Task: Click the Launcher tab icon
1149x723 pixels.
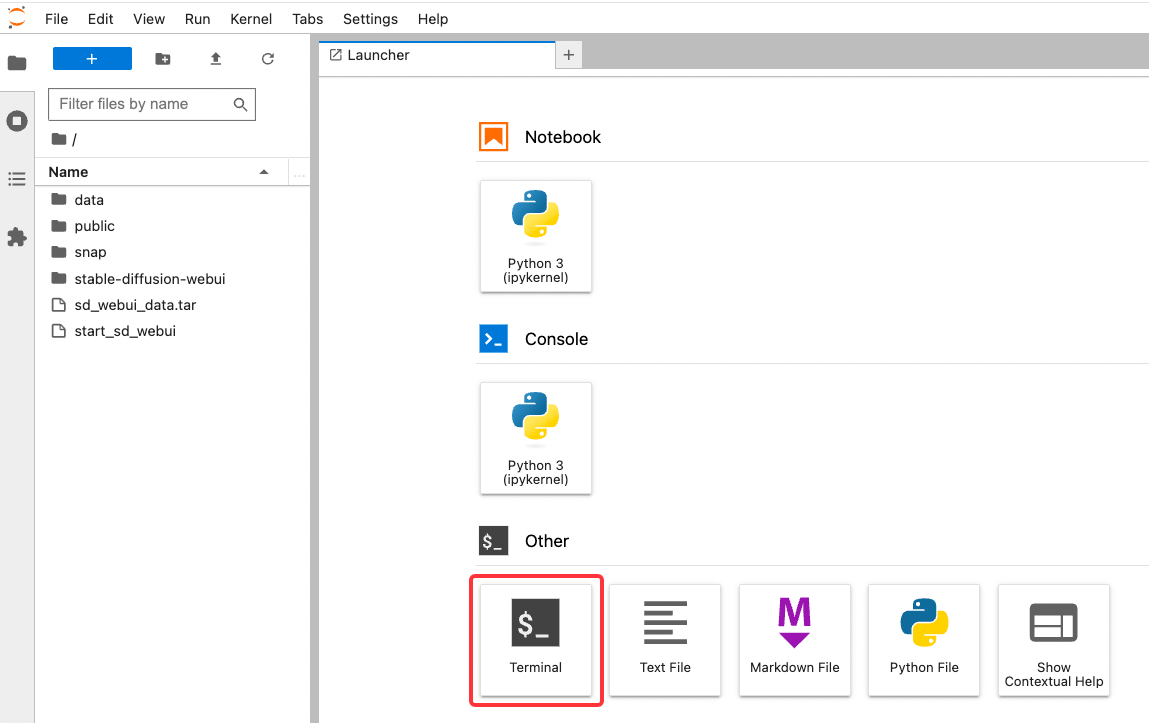Action: 336,55
